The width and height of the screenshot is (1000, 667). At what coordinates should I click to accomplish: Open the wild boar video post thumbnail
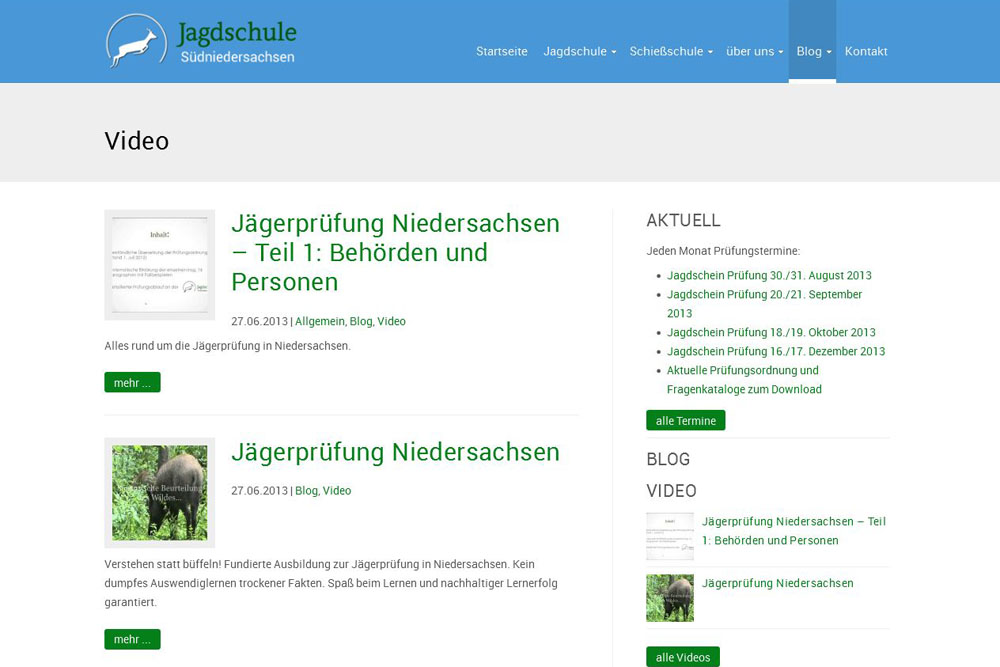click(x=160, y=492)
